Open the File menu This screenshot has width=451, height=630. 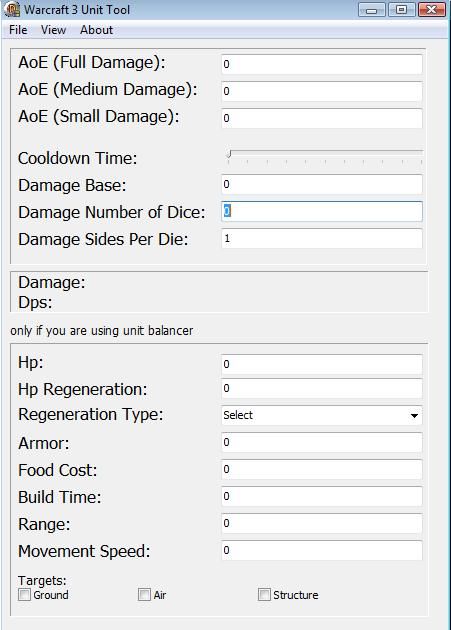pyautogui.click(x=18, y=30)
